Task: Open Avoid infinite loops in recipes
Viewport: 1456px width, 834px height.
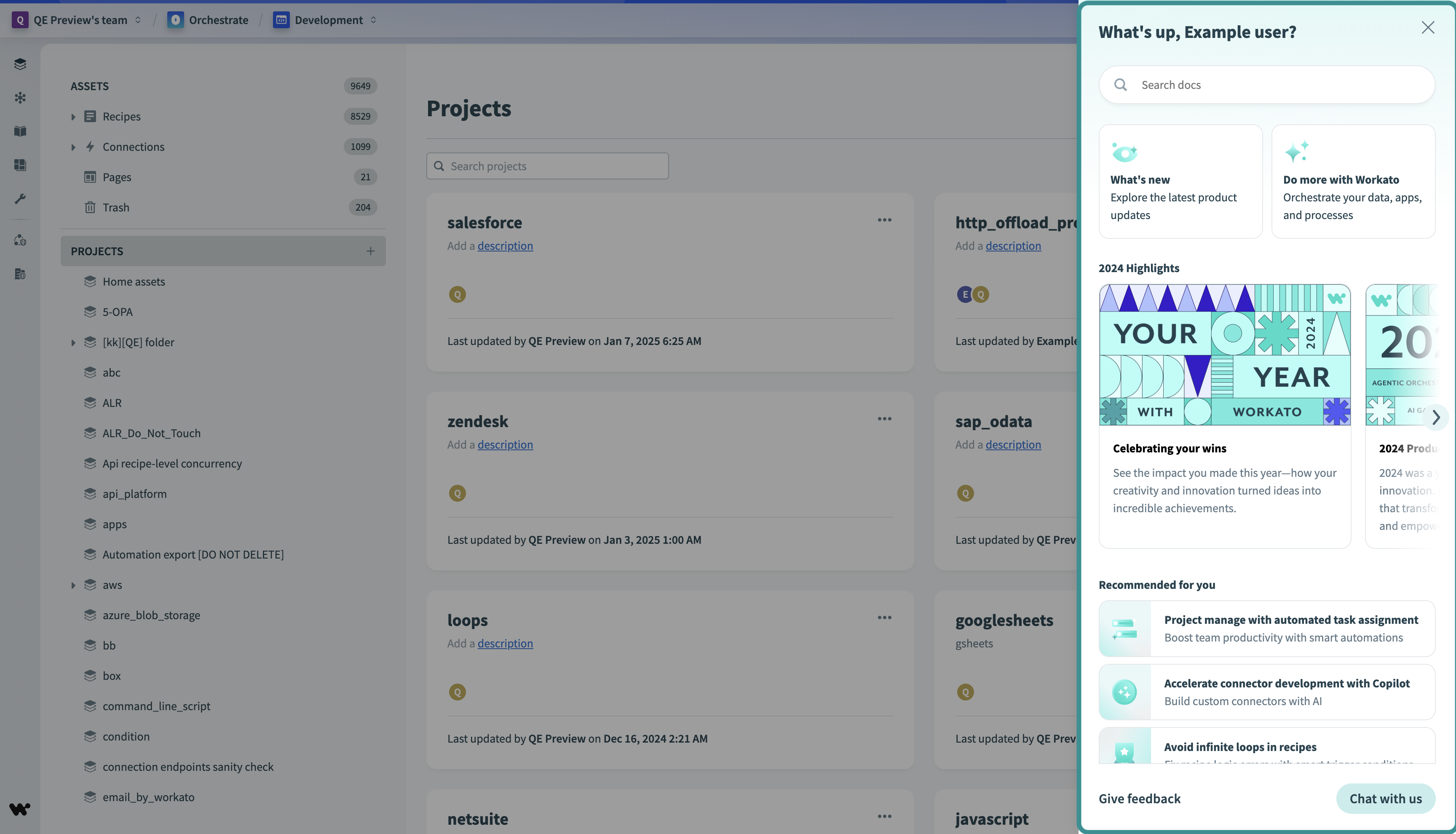Action: tap(1266, 746)
